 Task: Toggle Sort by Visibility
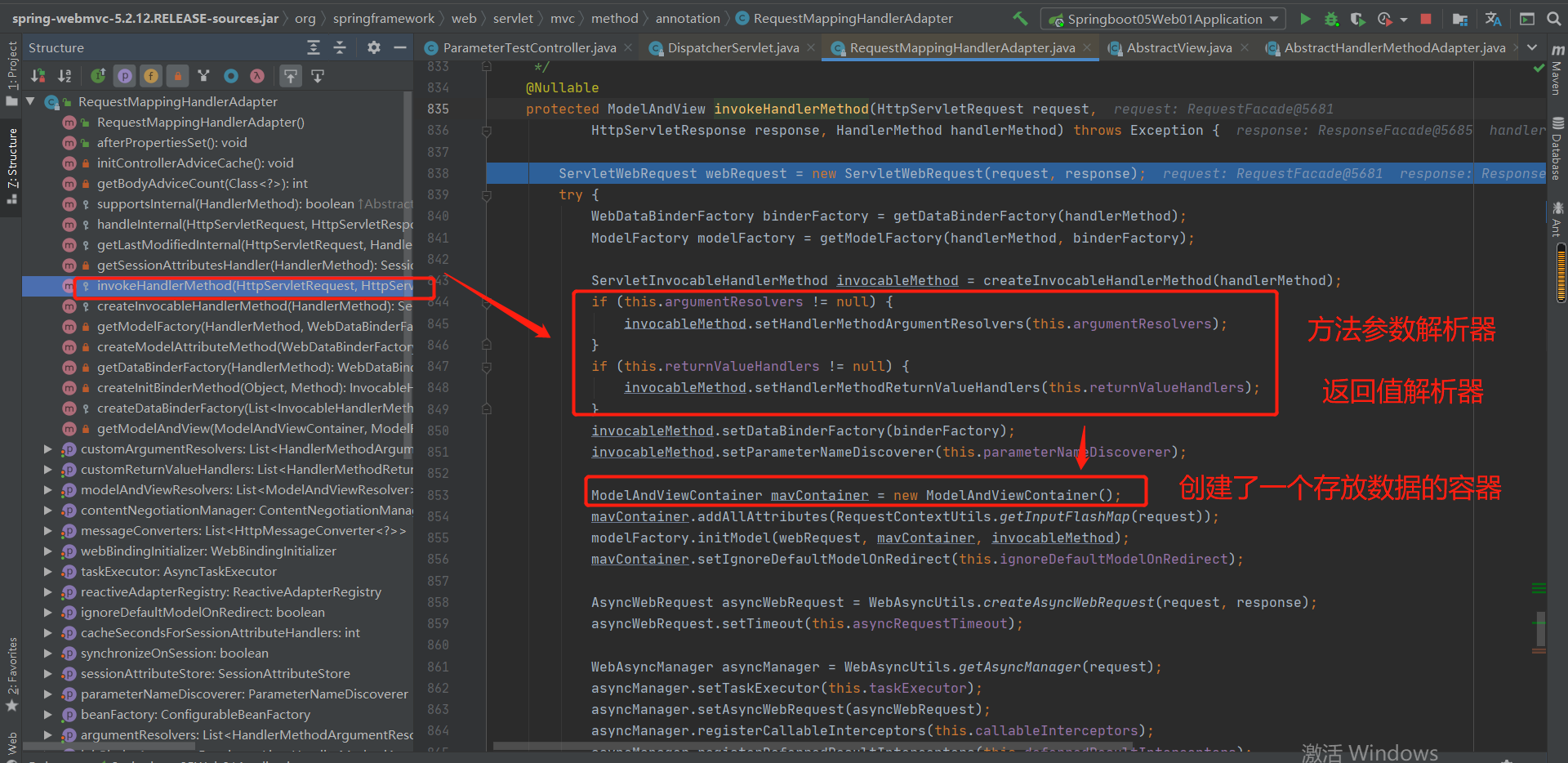point(38,76)
